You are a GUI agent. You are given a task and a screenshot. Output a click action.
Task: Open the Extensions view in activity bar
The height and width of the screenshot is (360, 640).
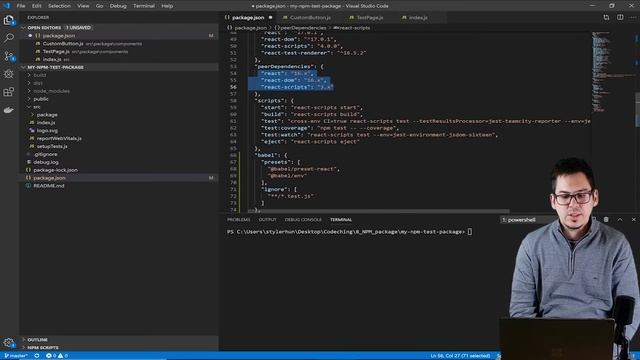9,92
